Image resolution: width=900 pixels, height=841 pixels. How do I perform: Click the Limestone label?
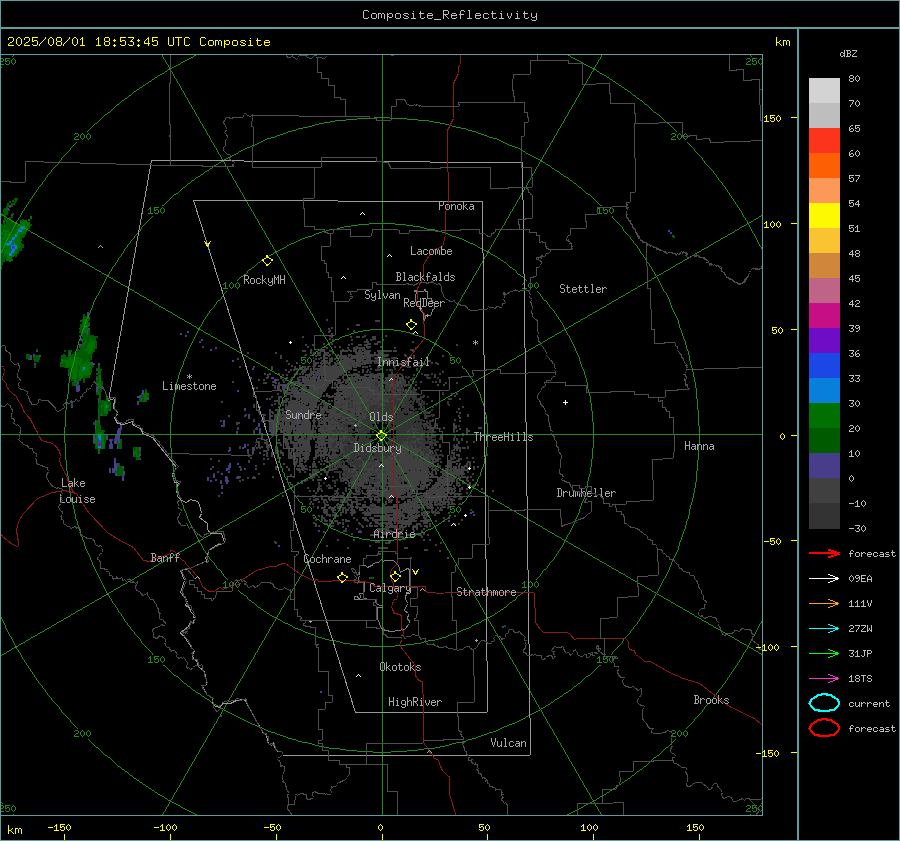tap(189, 386)
